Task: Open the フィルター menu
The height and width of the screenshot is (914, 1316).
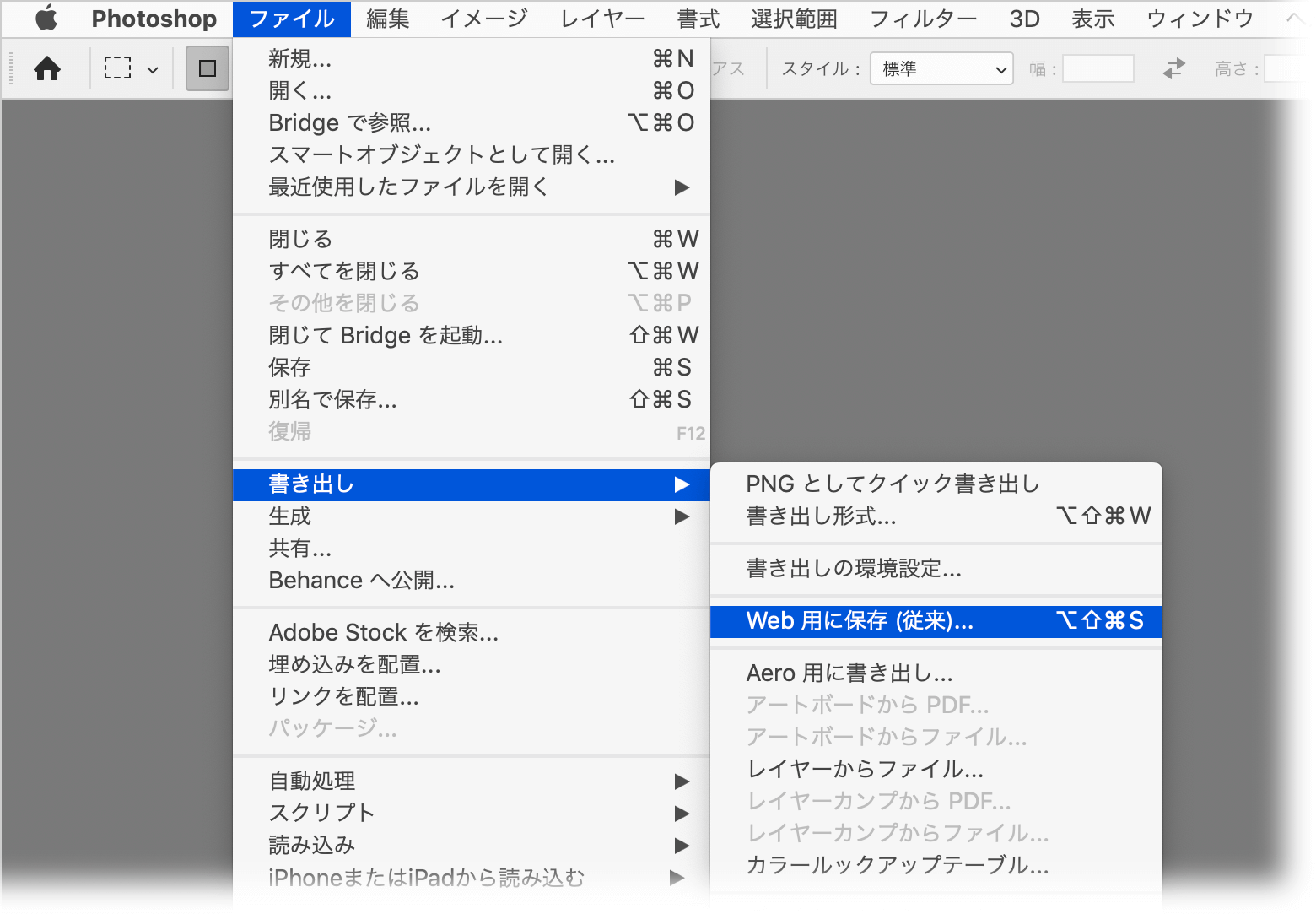Action: click(x=923, y=19)
